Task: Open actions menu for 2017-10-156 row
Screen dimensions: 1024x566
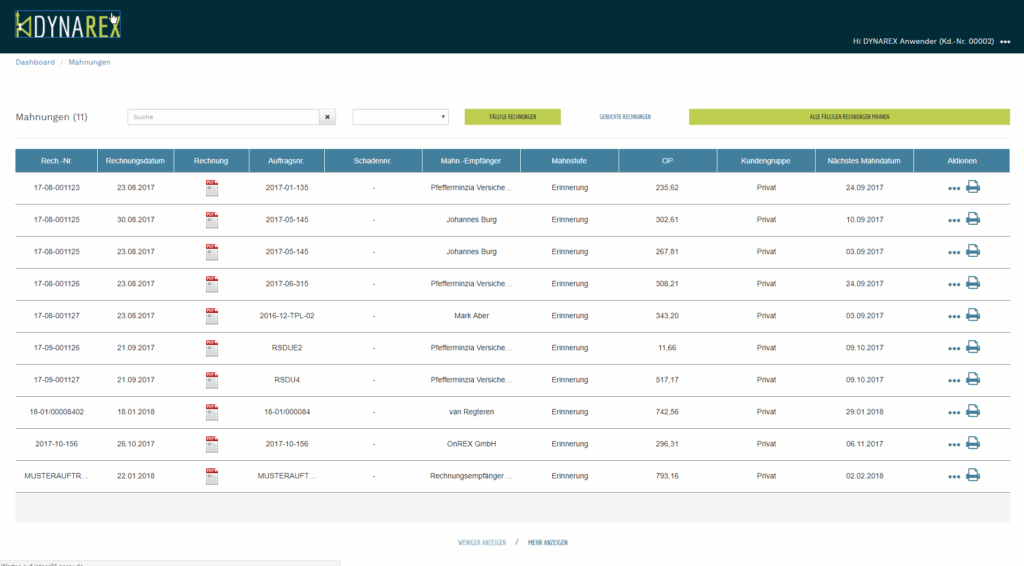Action: (x=953, y=444)
